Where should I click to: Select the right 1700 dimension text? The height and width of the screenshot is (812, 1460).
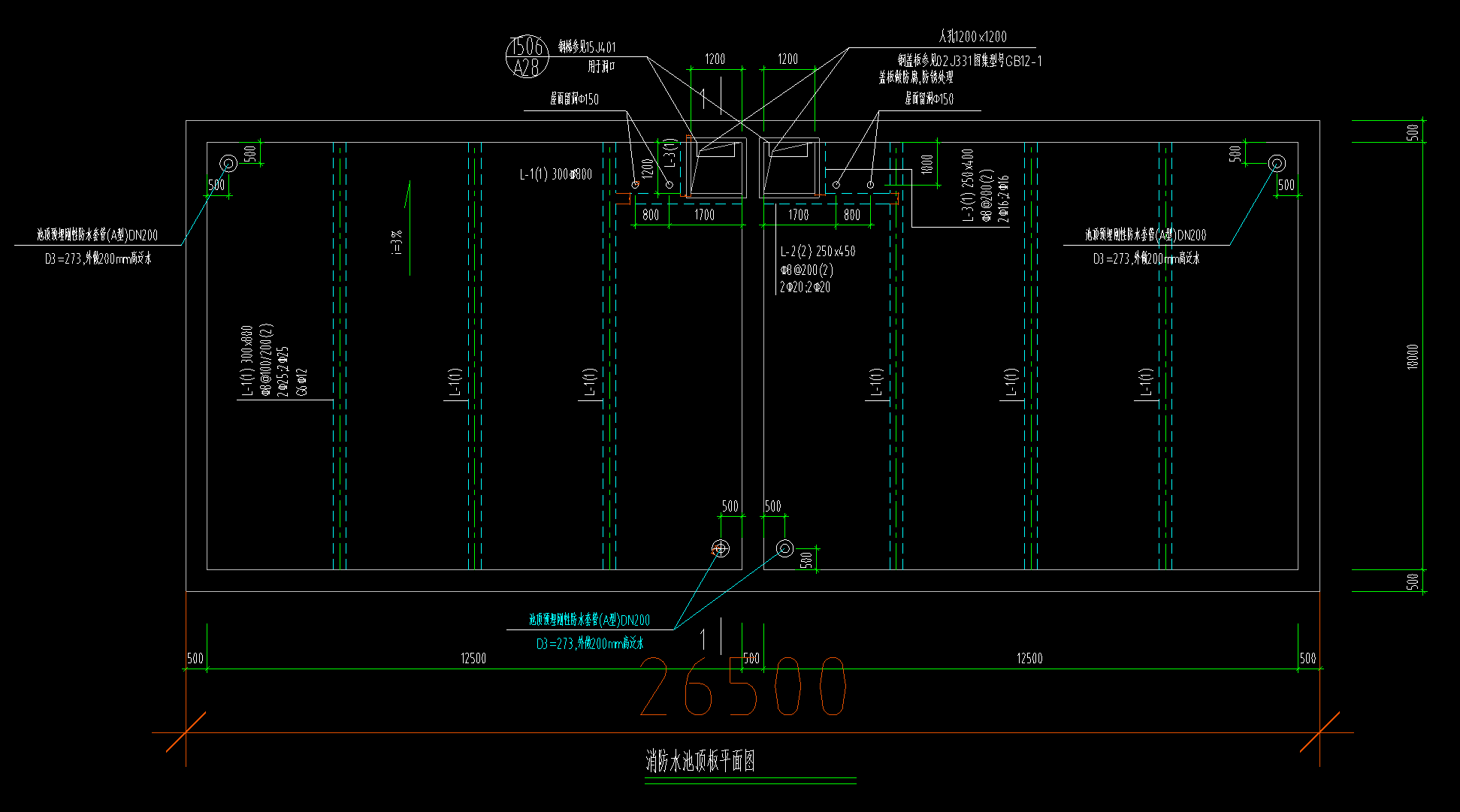pyautogui.click(x=798, y=216)
